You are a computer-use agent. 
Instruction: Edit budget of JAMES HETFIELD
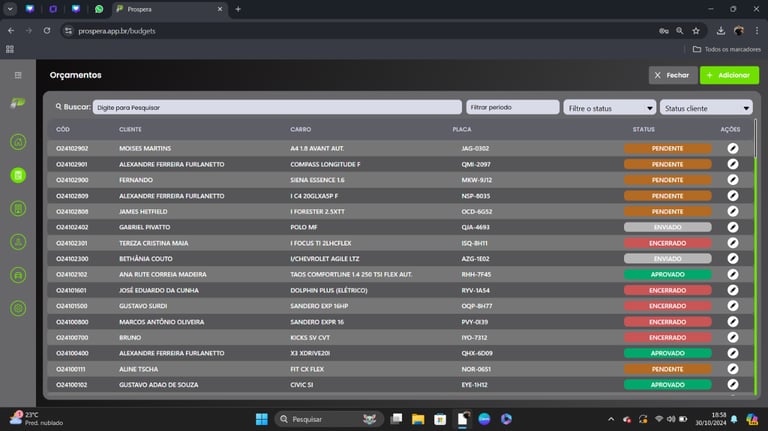[733, 212]
